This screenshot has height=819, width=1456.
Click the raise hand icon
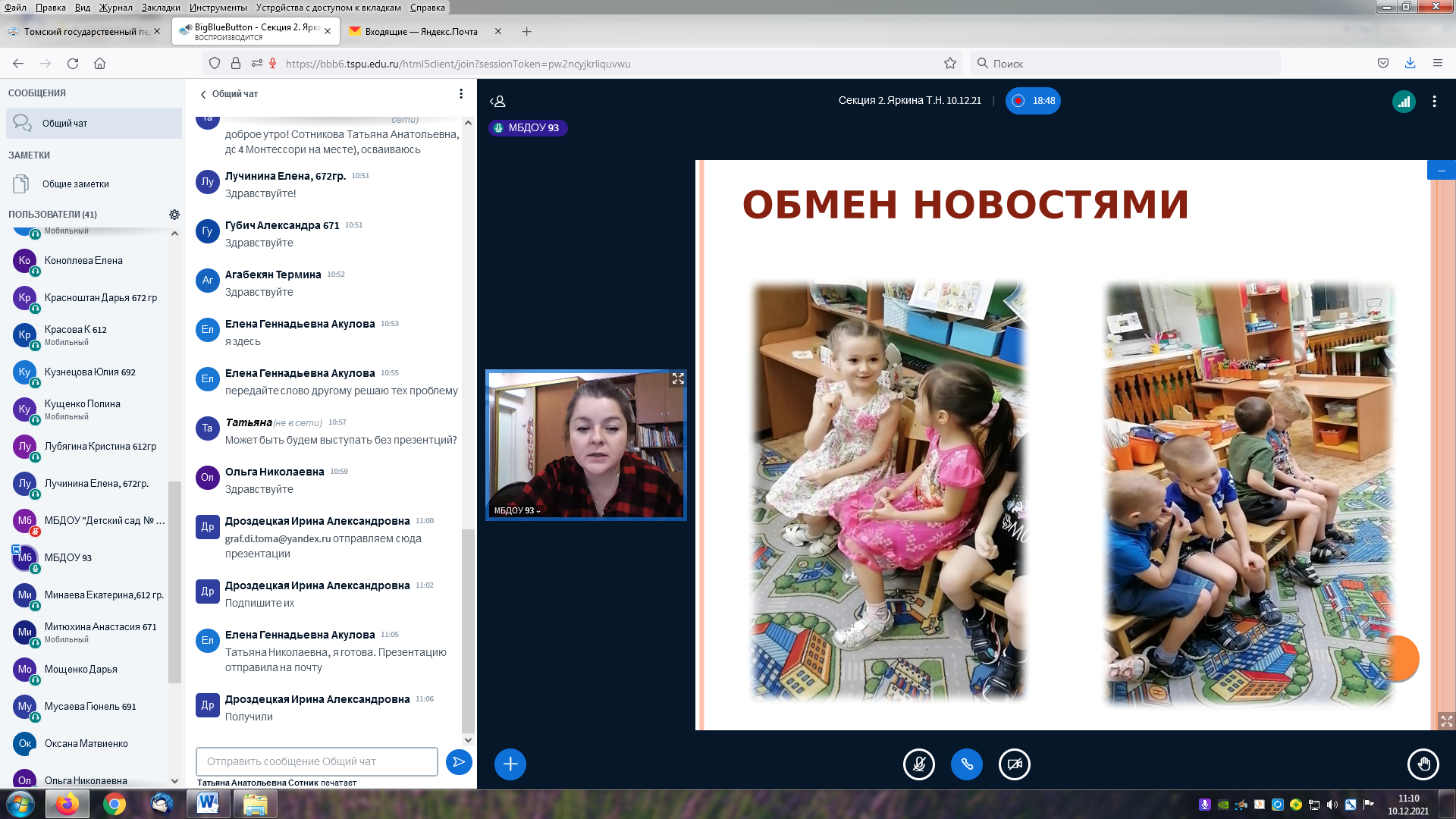1423,764
